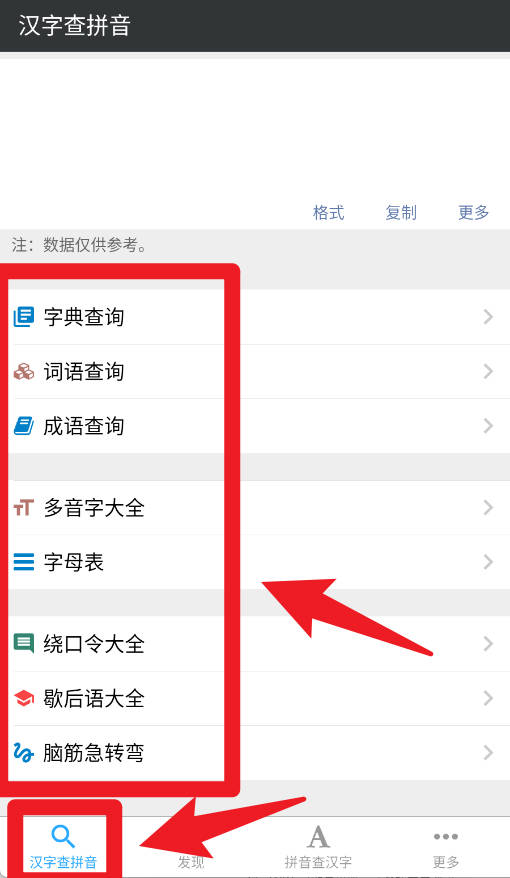Focus the blank Chinese text input area
Image resolution: width=510 pixels, height=878 pixels.
pyautogui.click(x=255, y=127)
